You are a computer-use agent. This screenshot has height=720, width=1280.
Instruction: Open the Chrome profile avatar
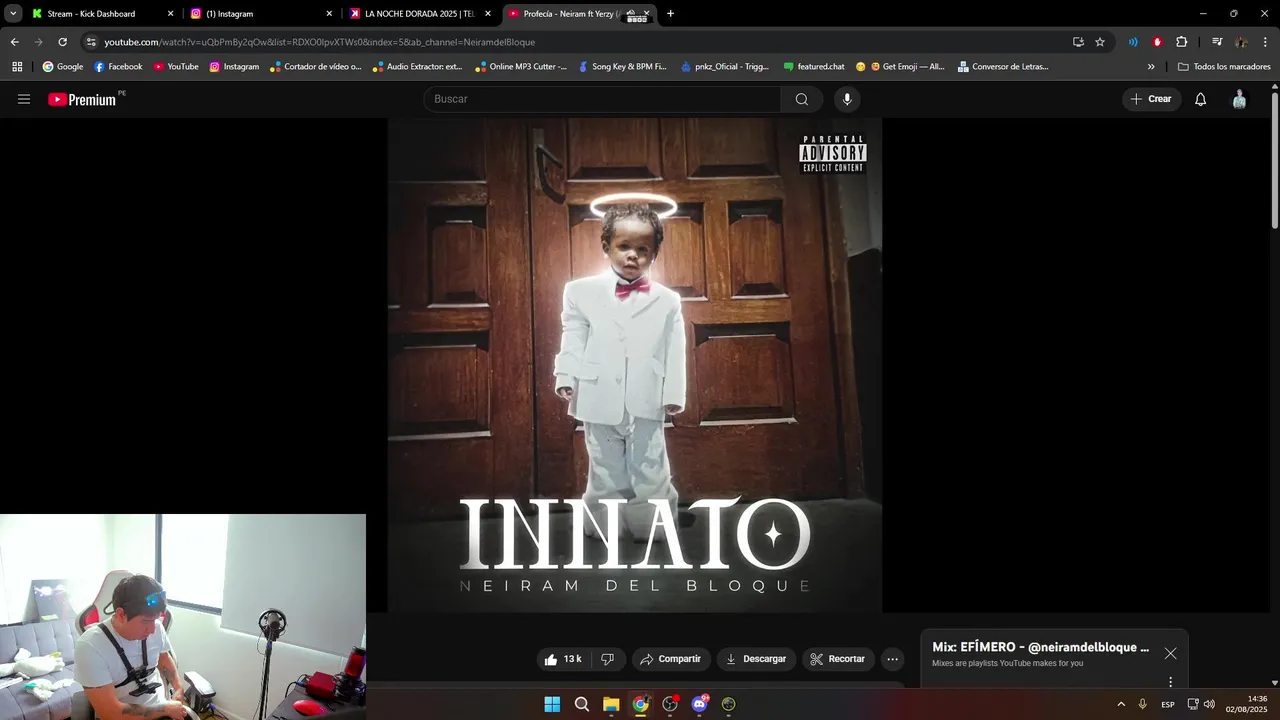coord(1241,42)
